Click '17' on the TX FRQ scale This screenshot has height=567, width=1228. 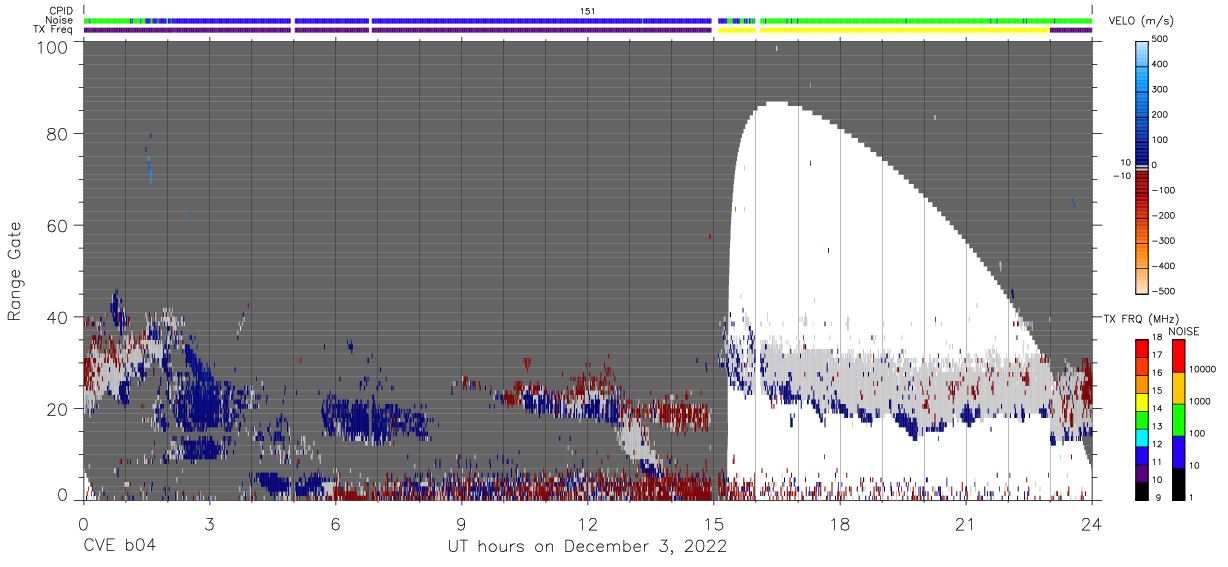click(1157, 355)
